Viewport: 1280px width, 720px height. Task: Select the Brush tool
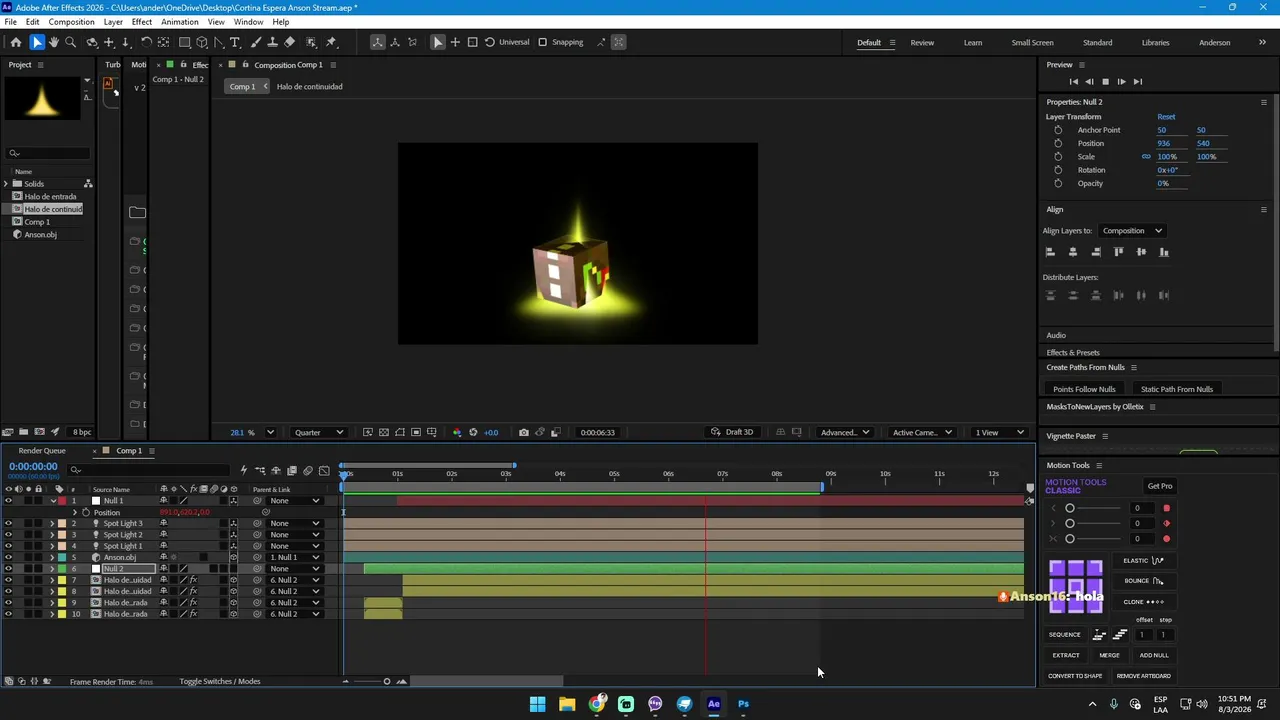click(256, 42)
